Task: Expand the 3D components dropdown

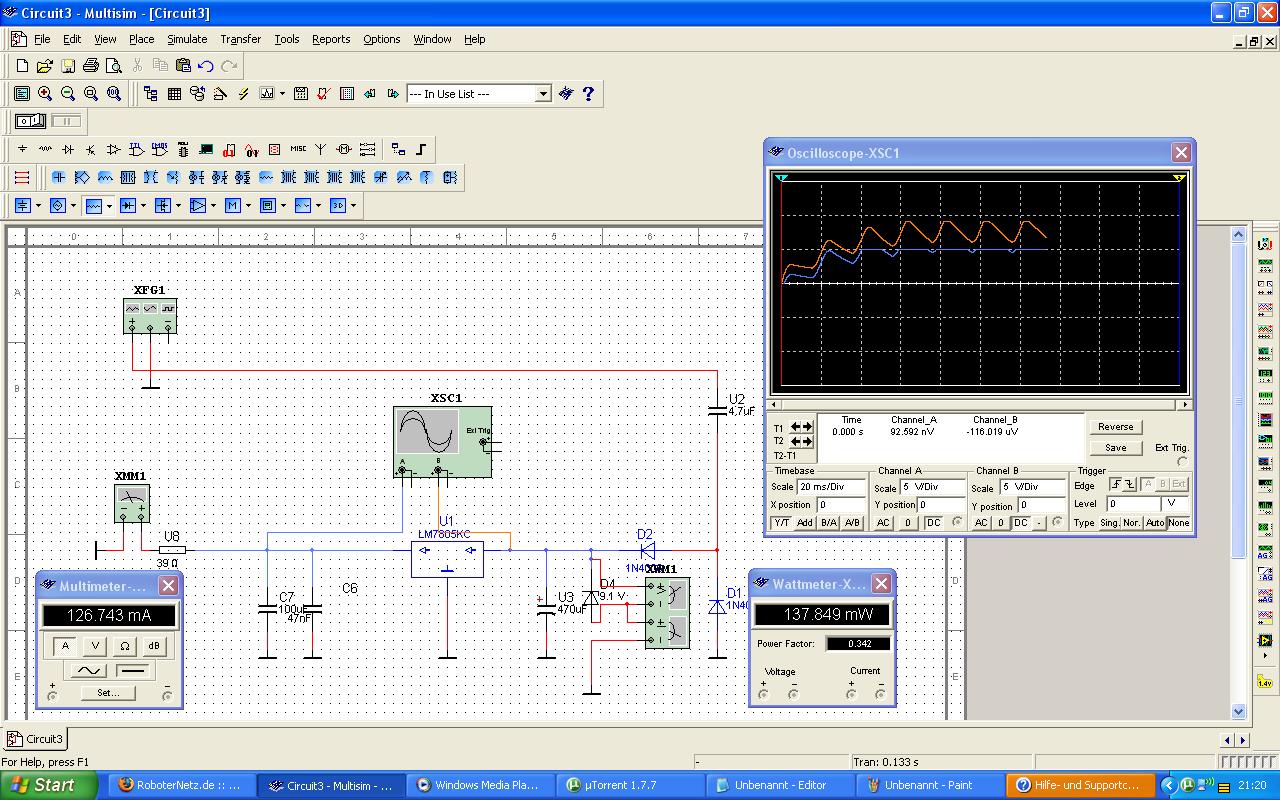Action: click(353, 205)
